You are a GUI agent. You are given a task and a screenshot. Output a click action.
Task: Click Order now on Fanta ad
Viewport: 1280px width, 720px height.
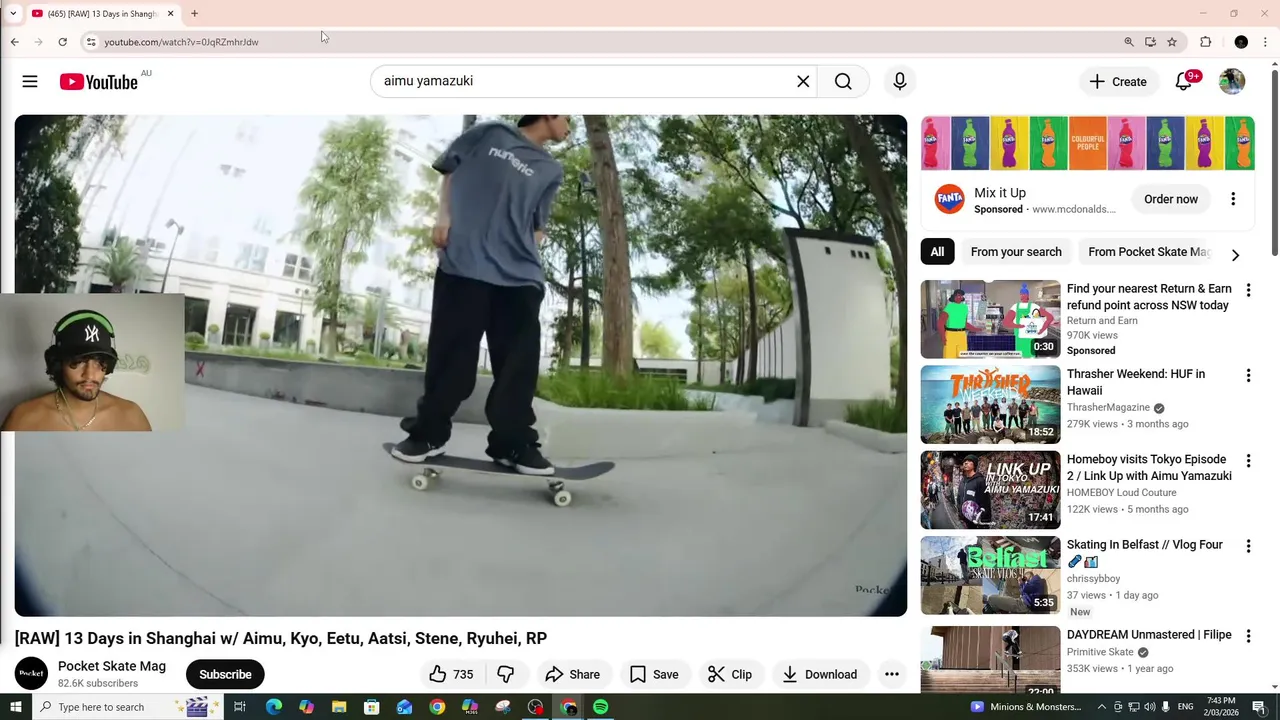tap(1171, 199)
